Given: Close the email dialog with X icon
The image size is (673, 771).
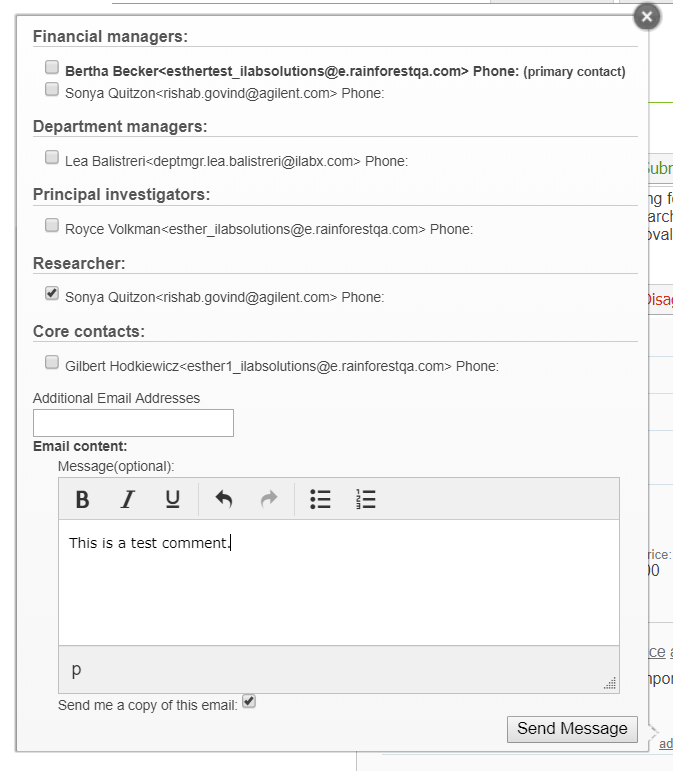Looking at the screenshot, I should pos(647,17).
